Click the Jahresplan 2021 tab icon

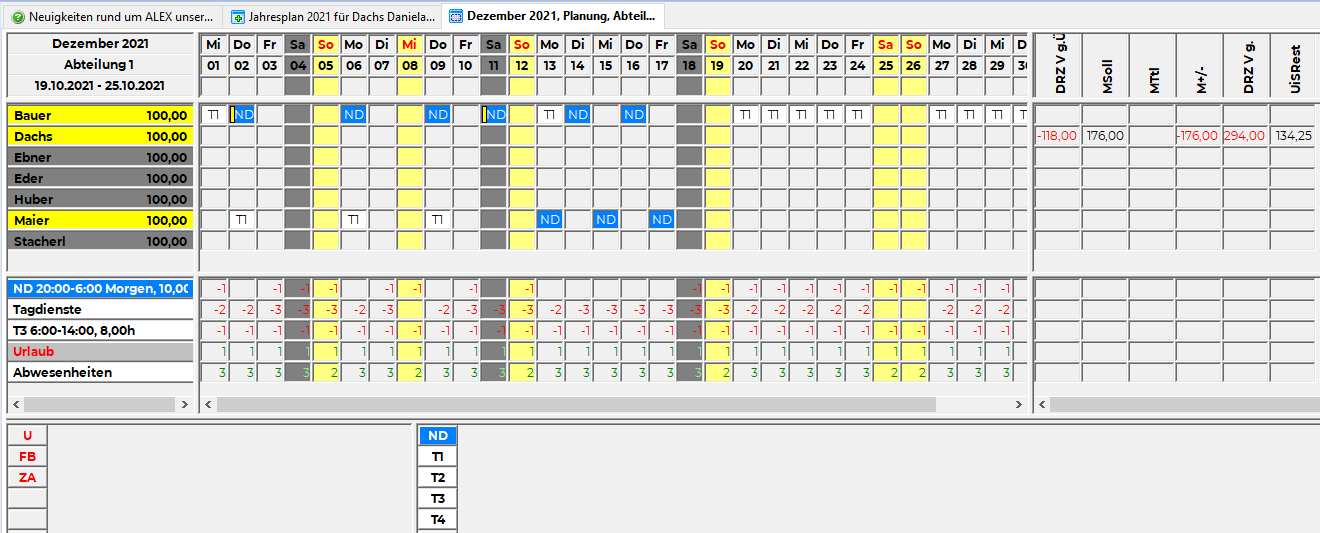click(238, 17)
